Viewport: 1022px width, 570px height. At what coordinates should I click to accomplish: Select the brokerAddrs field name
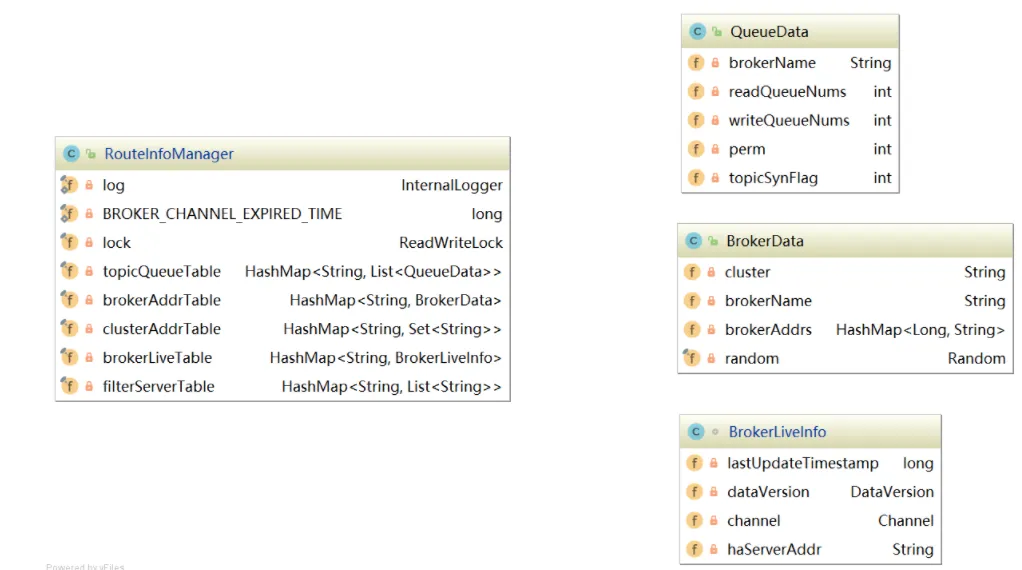click(768, 330)
